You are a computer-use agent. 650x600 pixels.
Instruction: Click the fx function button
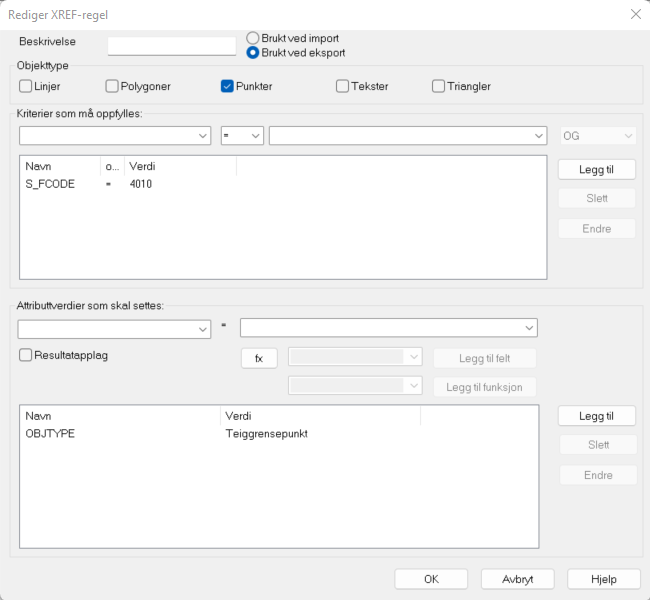point(258,358)
